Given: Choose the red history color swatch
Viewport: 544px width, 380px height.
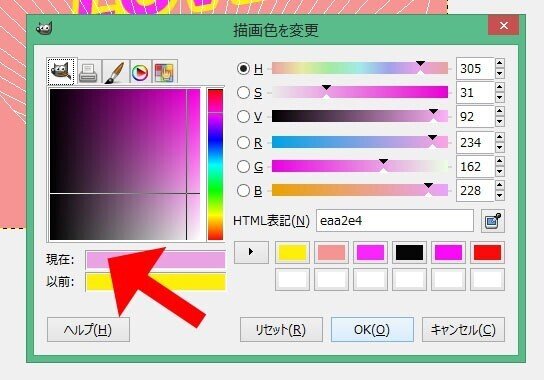Looking at the screenshot, I should click(x=487, y=253).
